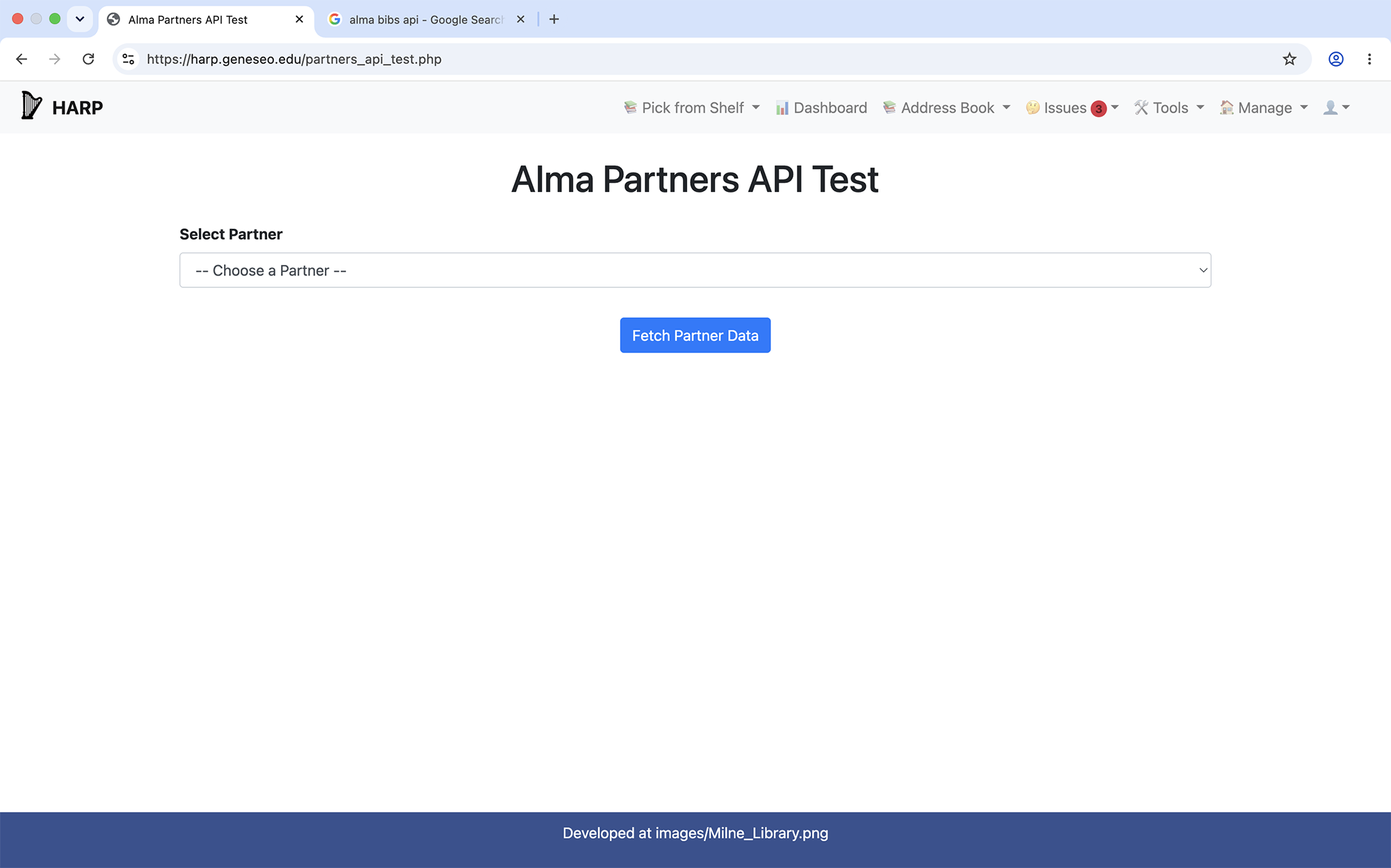Go to the Dashboard page

click(821, 108)
